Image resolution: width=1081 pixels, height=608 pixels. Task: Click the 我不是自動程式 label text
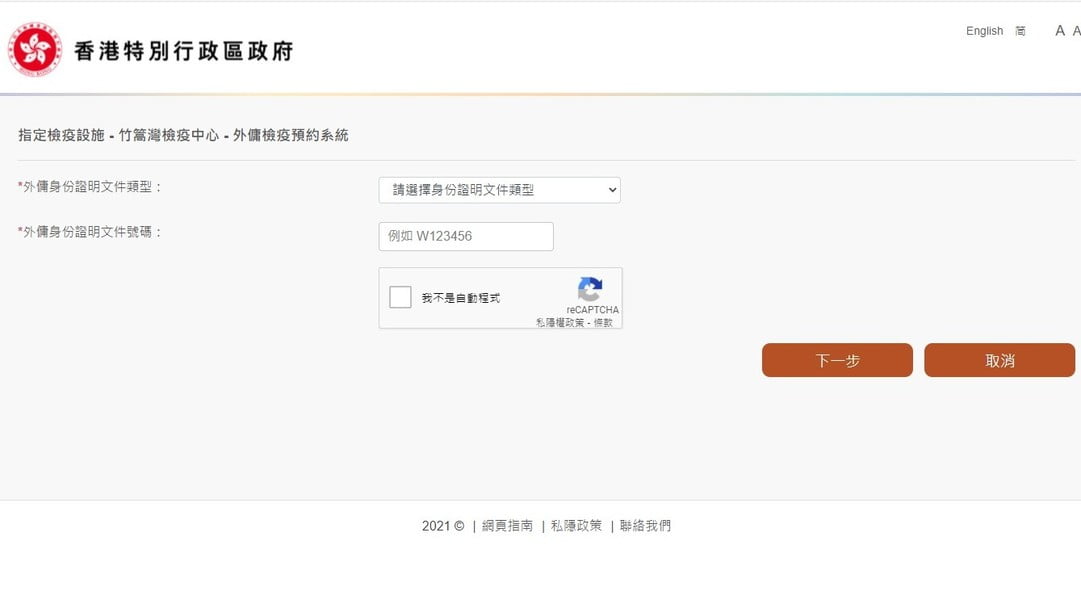[460, 298]
